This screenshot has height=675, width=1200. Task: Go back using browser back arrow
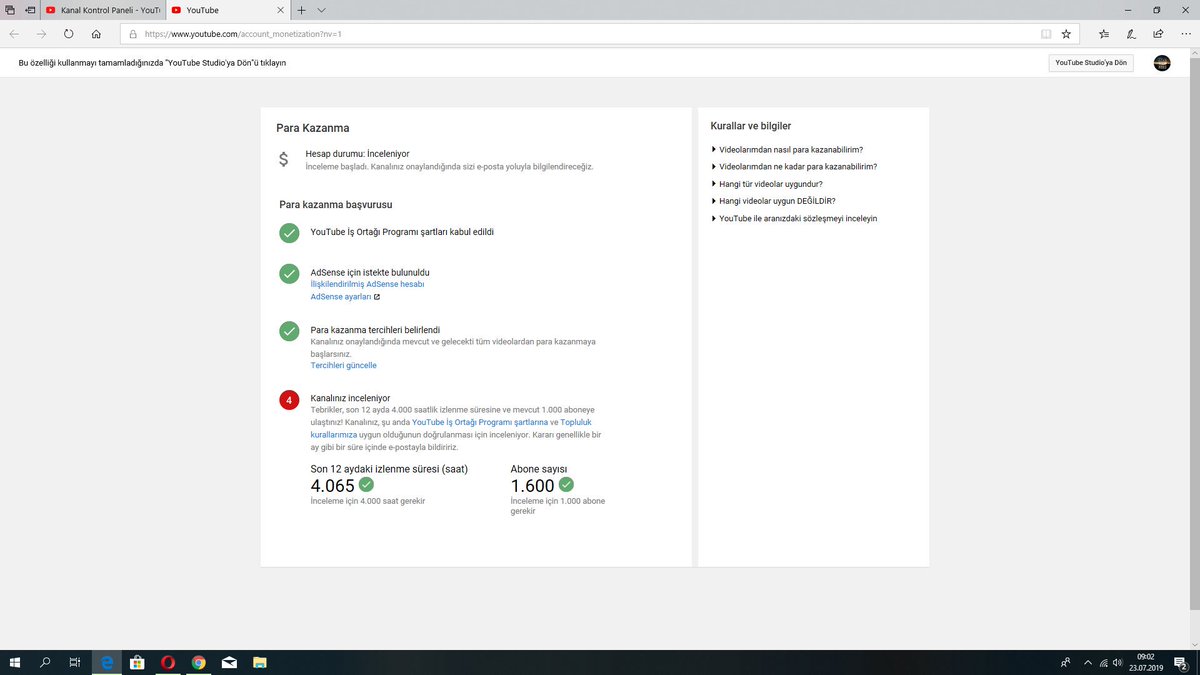[x=14, y=33]
